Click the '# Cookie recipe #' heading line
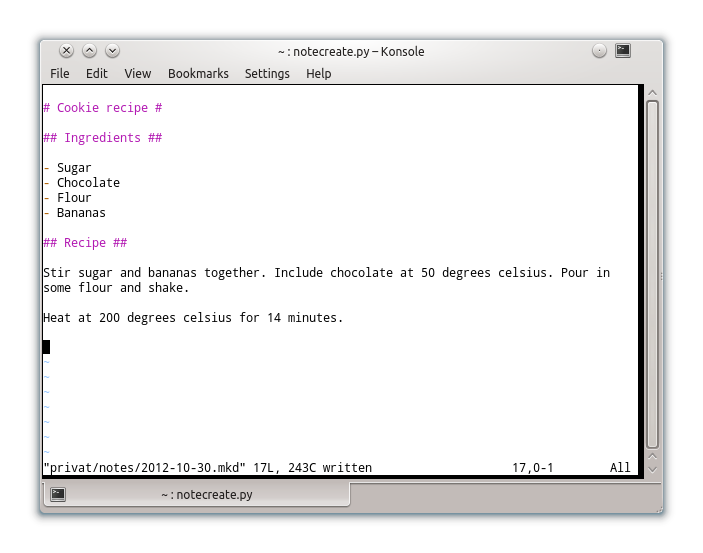This screenshot has height=553, width=703. pyautogui.click(x=103, y=108)
